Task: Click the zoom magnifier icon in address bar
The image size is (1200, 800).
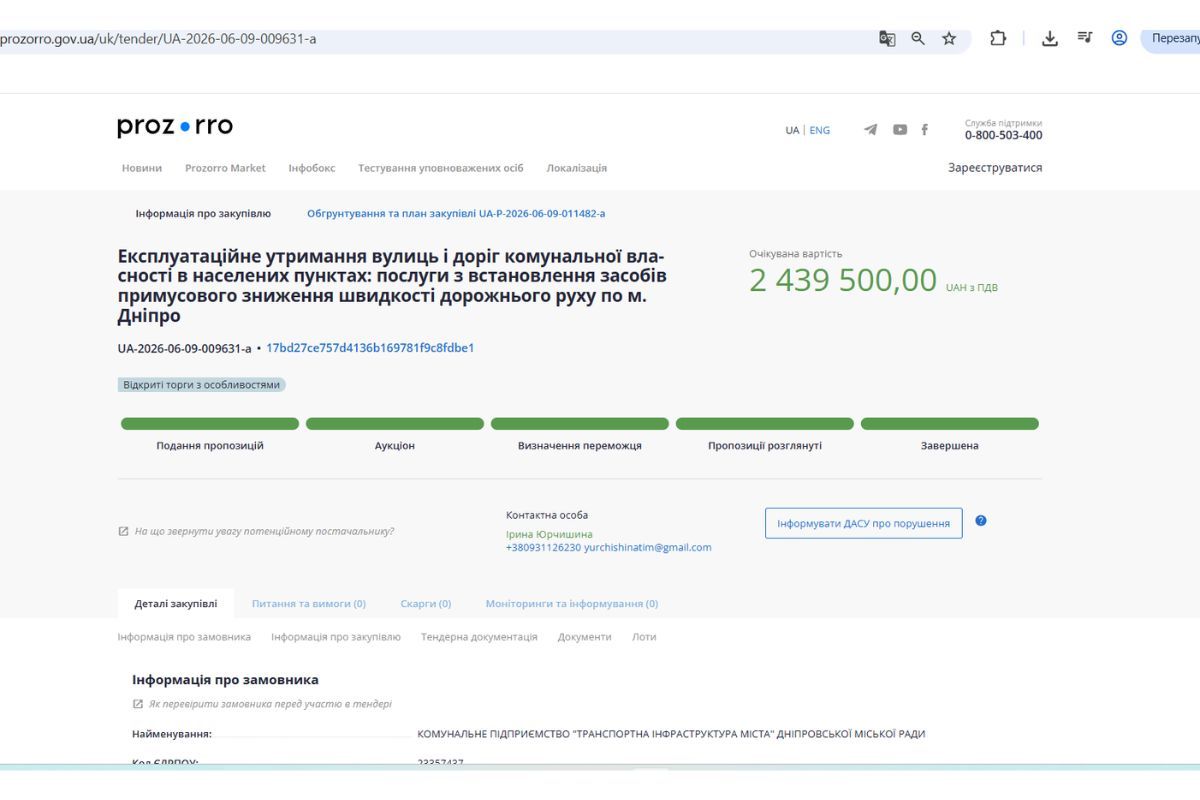Action: click(918, 39)
